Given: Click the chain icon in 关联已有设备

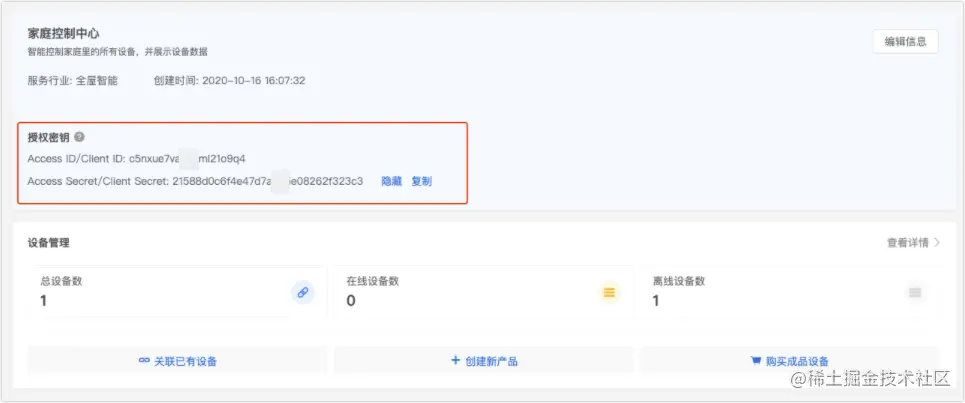Looking at the screenshot, I should (145, 361).
